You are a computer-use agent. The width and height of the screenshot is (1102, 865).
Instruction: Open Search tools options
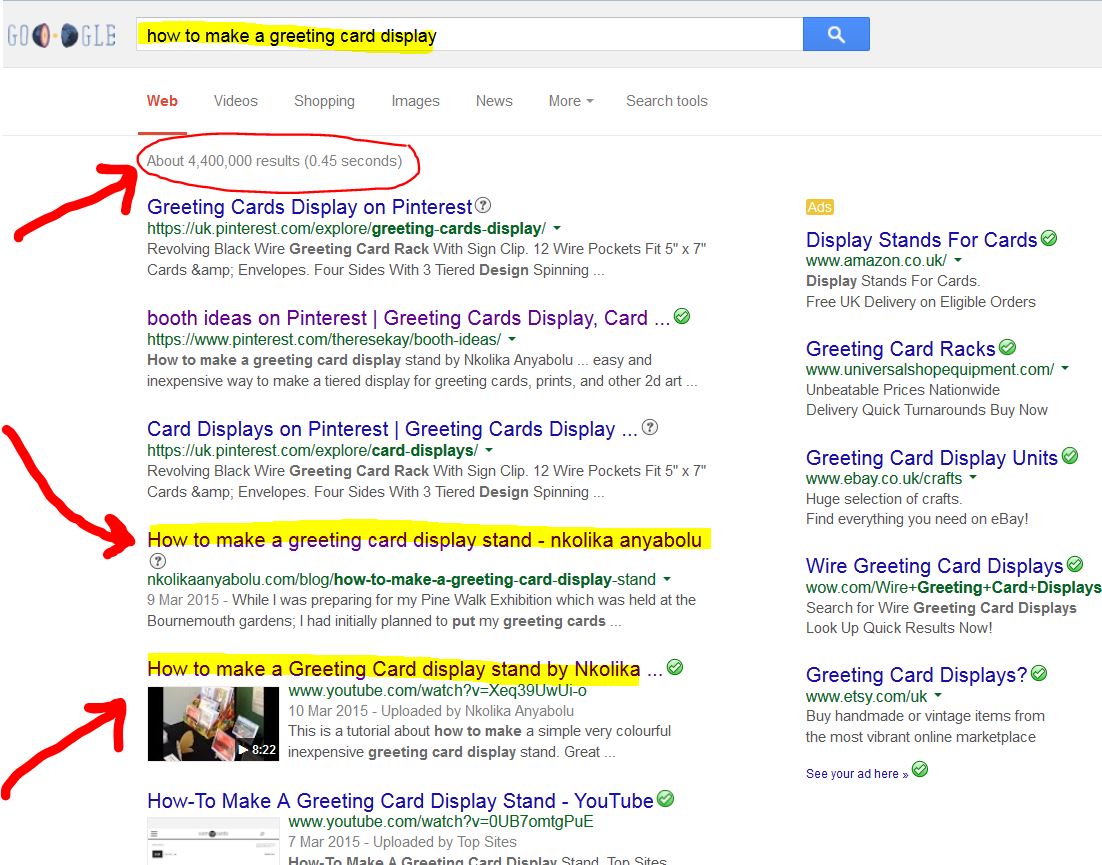pyautogui.click(x=666, y=100)
